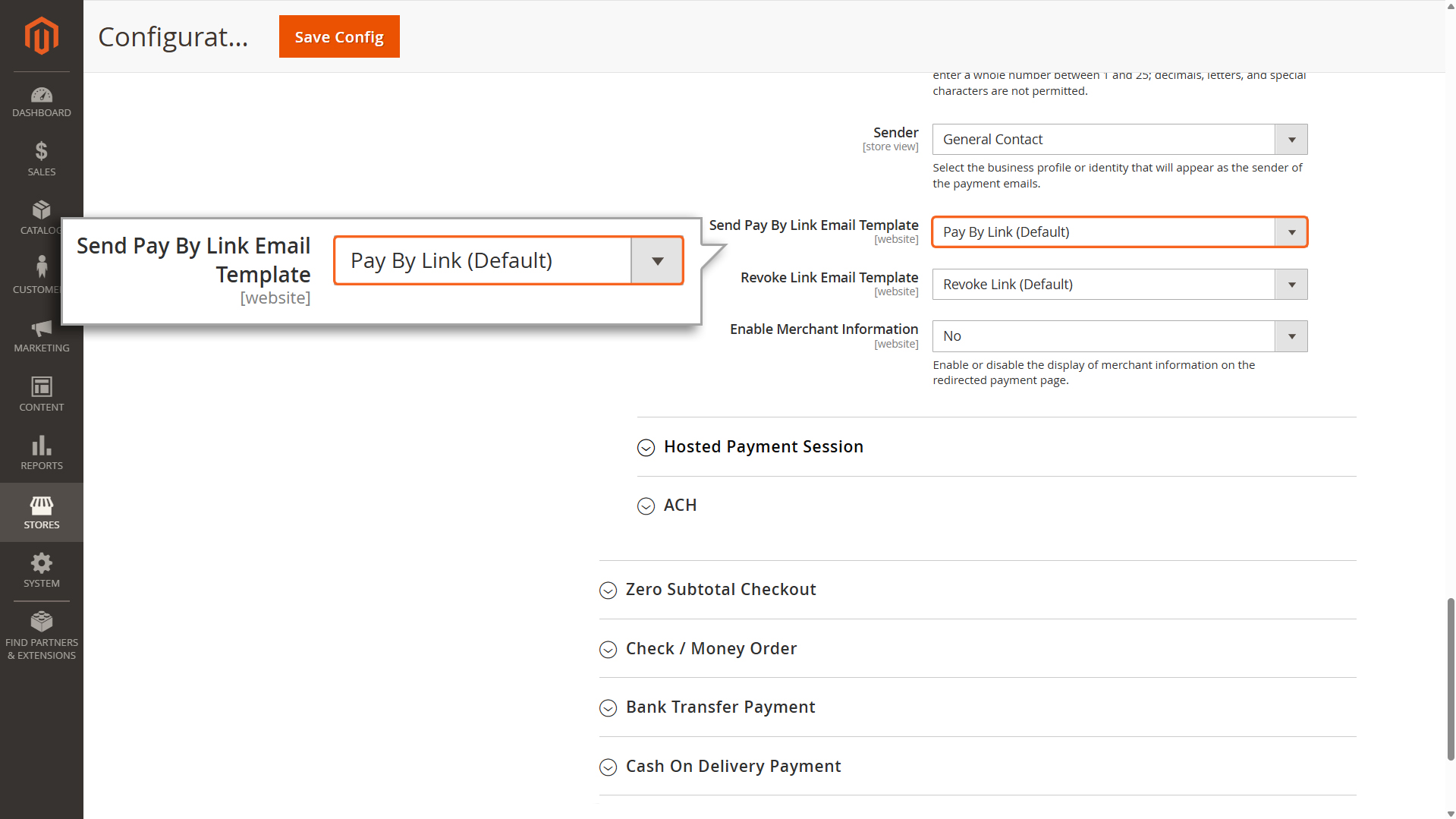Screen dimensions: 1456x819
Task: Click the Magento logo icon
Action: coord(41,36)
